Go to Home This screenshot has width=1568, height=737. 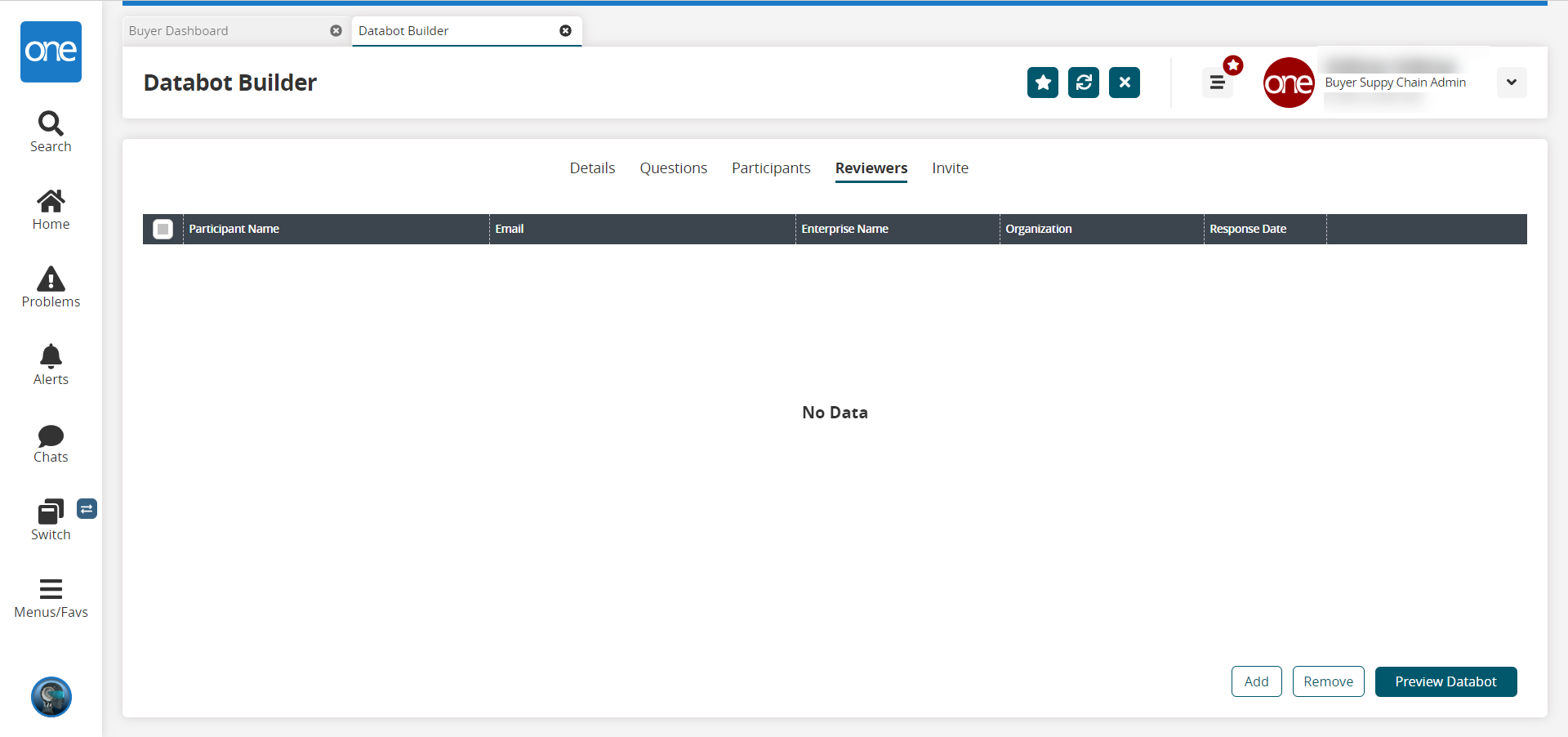51,210
